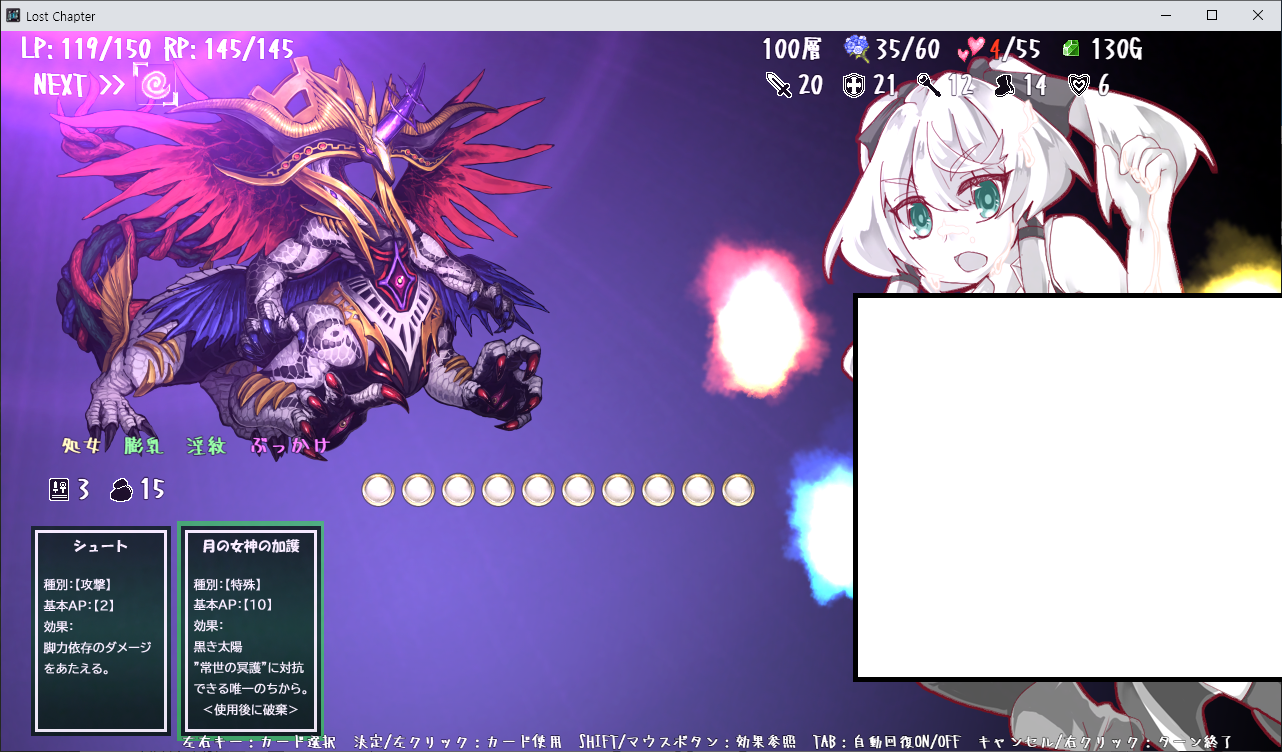Click the heart shield stat icon

point(1079,86)
